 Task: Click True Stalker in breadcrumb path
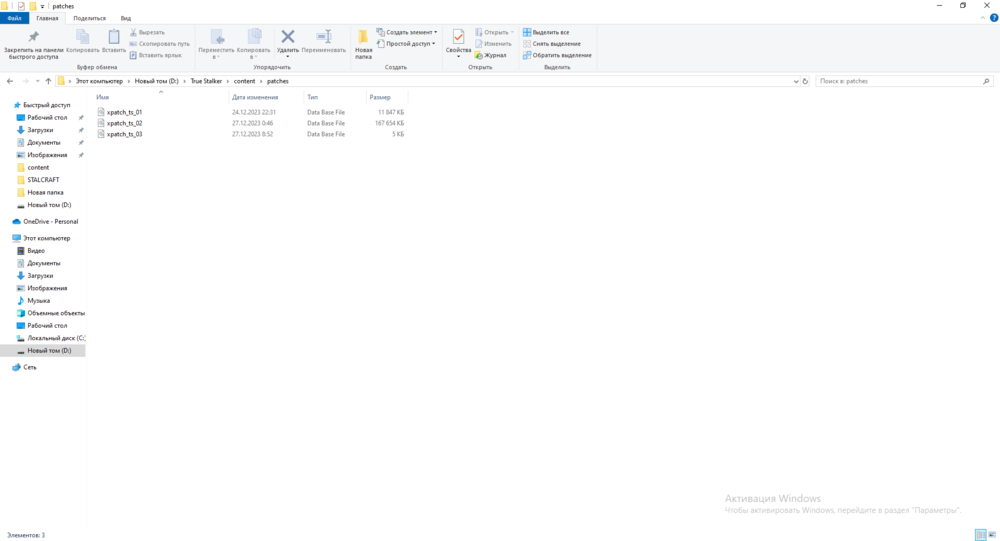[x=206, y=81]
